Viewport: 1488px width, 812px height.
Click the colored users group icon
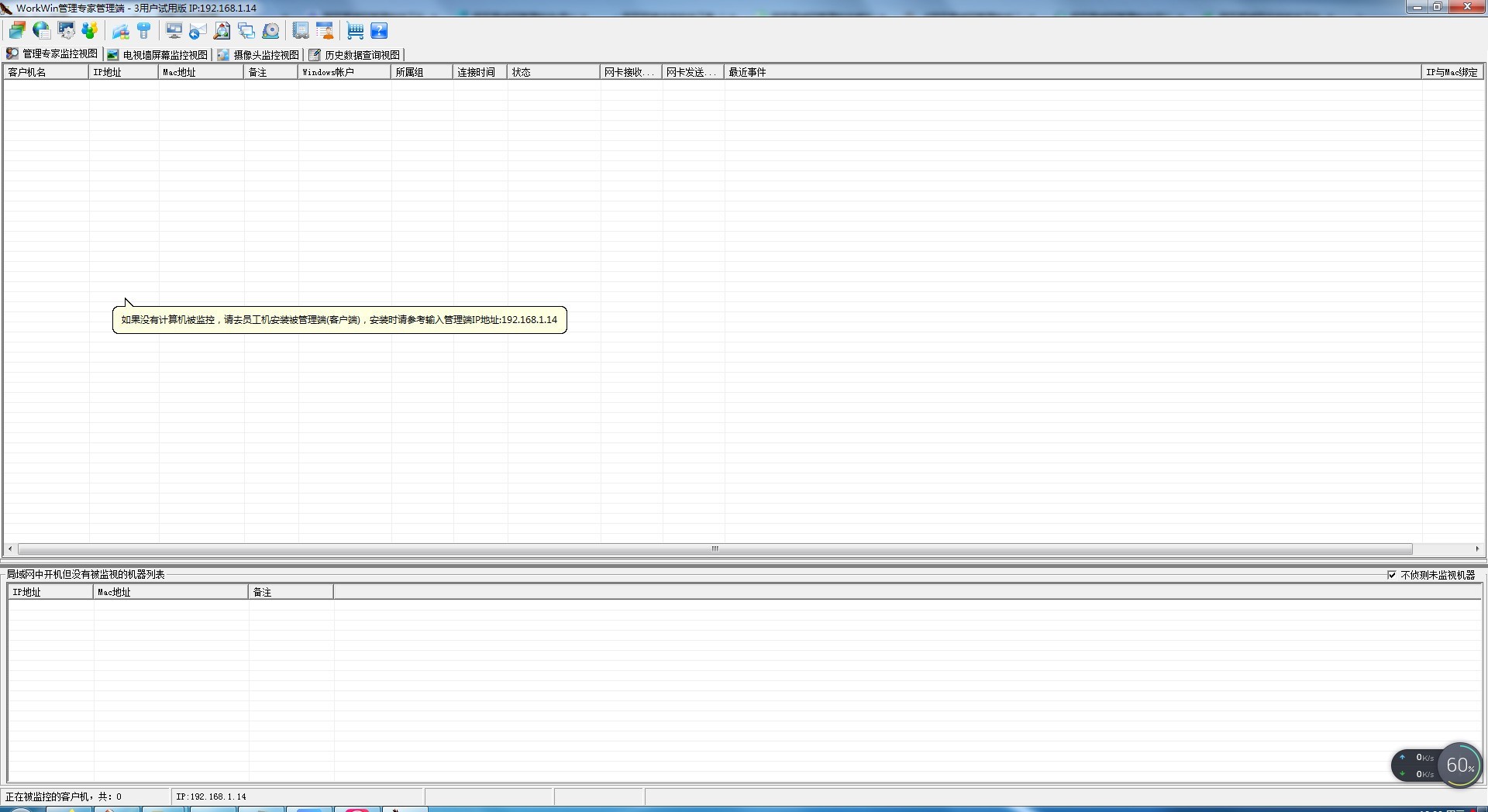[90, 31]
